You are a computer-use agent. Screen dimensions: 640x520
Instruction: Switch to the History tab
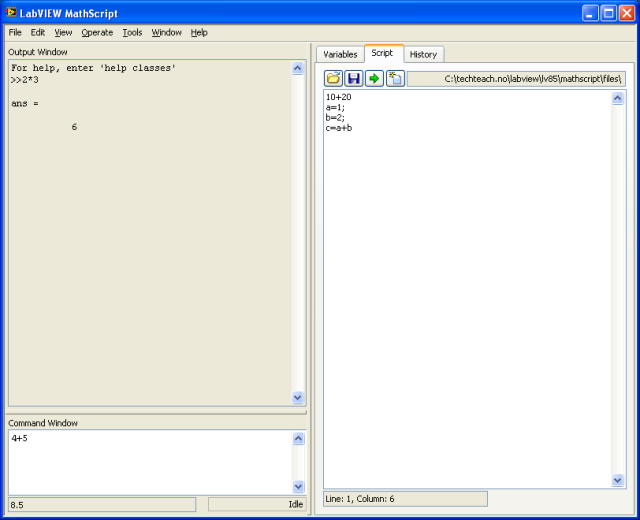423,54
